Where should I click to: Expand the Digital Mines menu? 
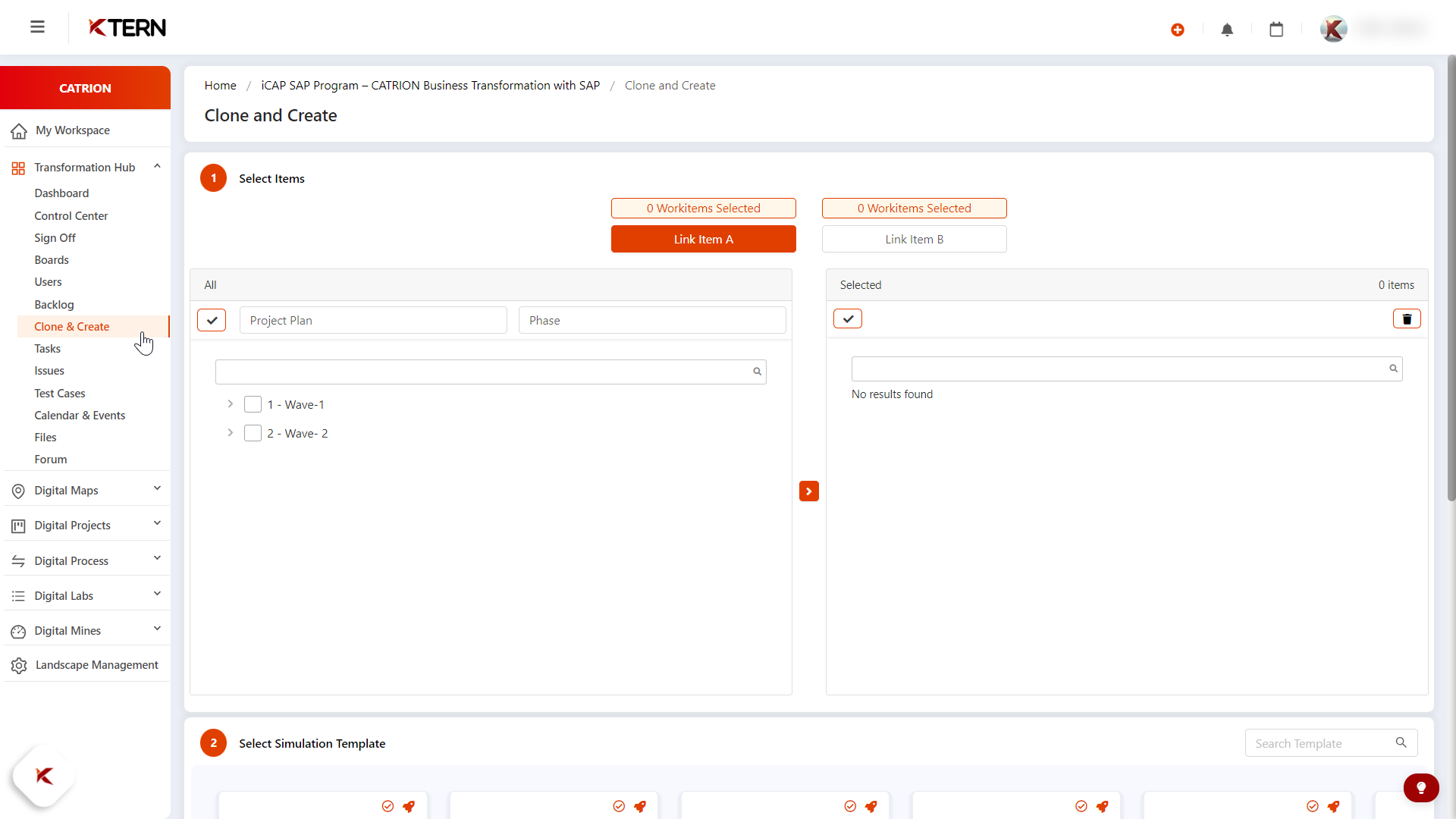pos(157,629)
